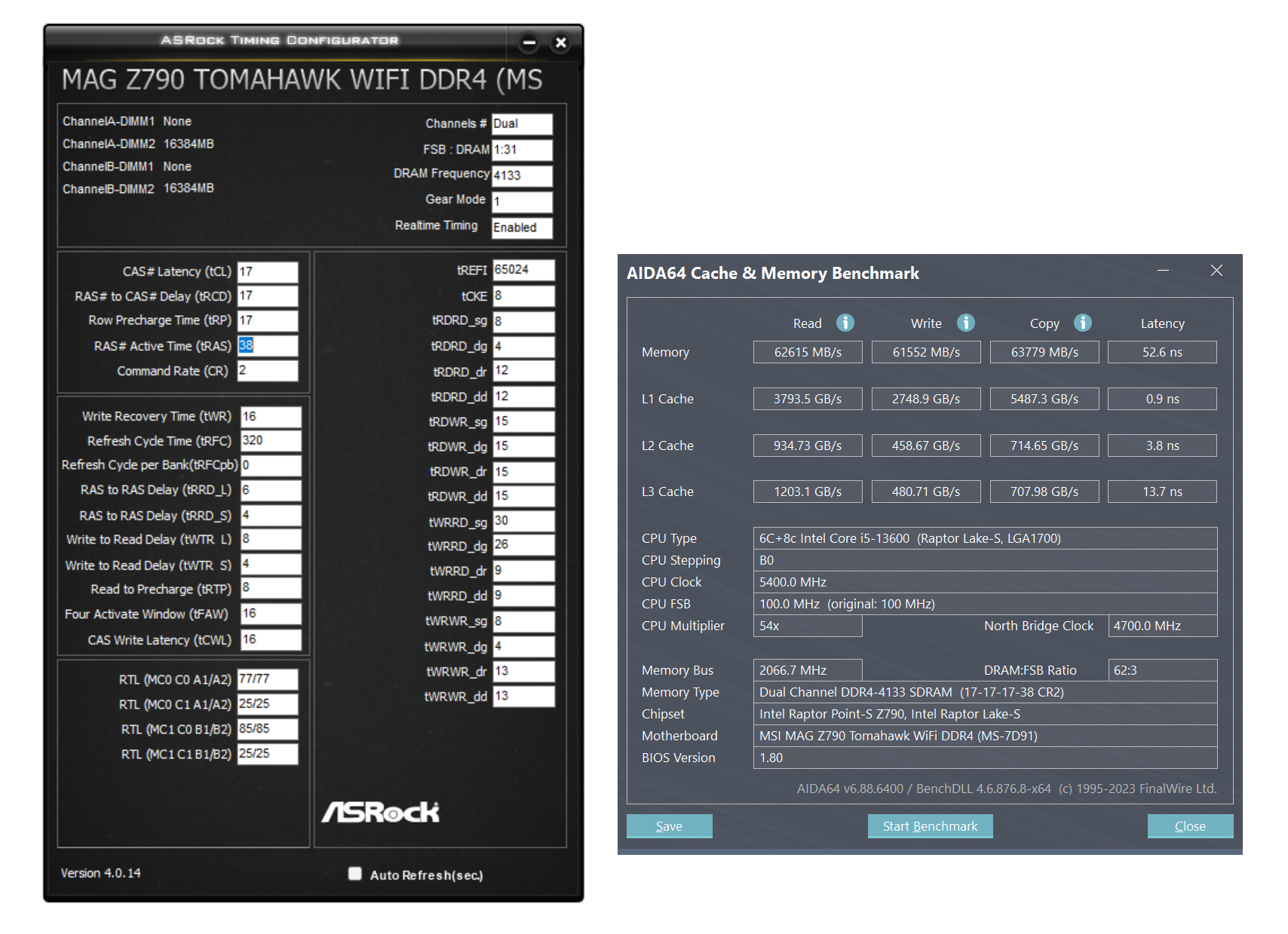Click the L1 Cache Read value 3793.5 GB/s

pos(808,399)
